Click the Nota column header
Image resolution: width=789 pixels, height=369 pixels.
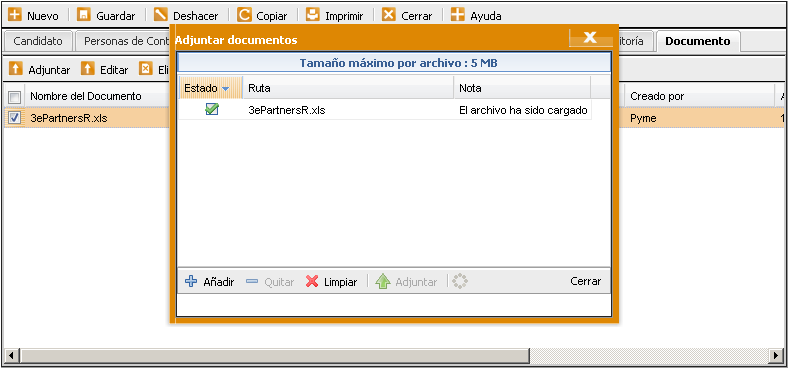(522, 88)
